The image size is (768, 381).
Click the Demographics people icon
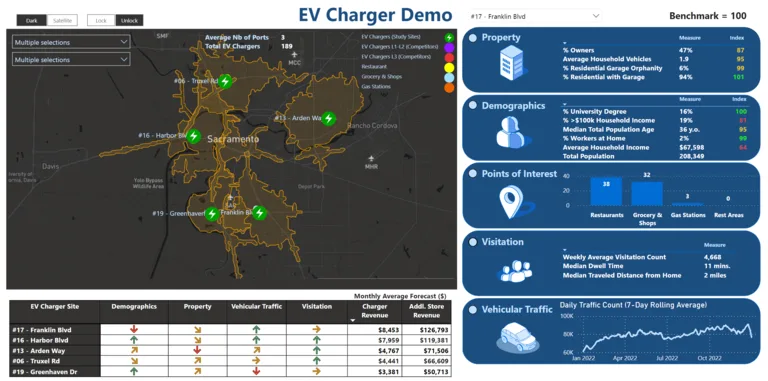511,132
